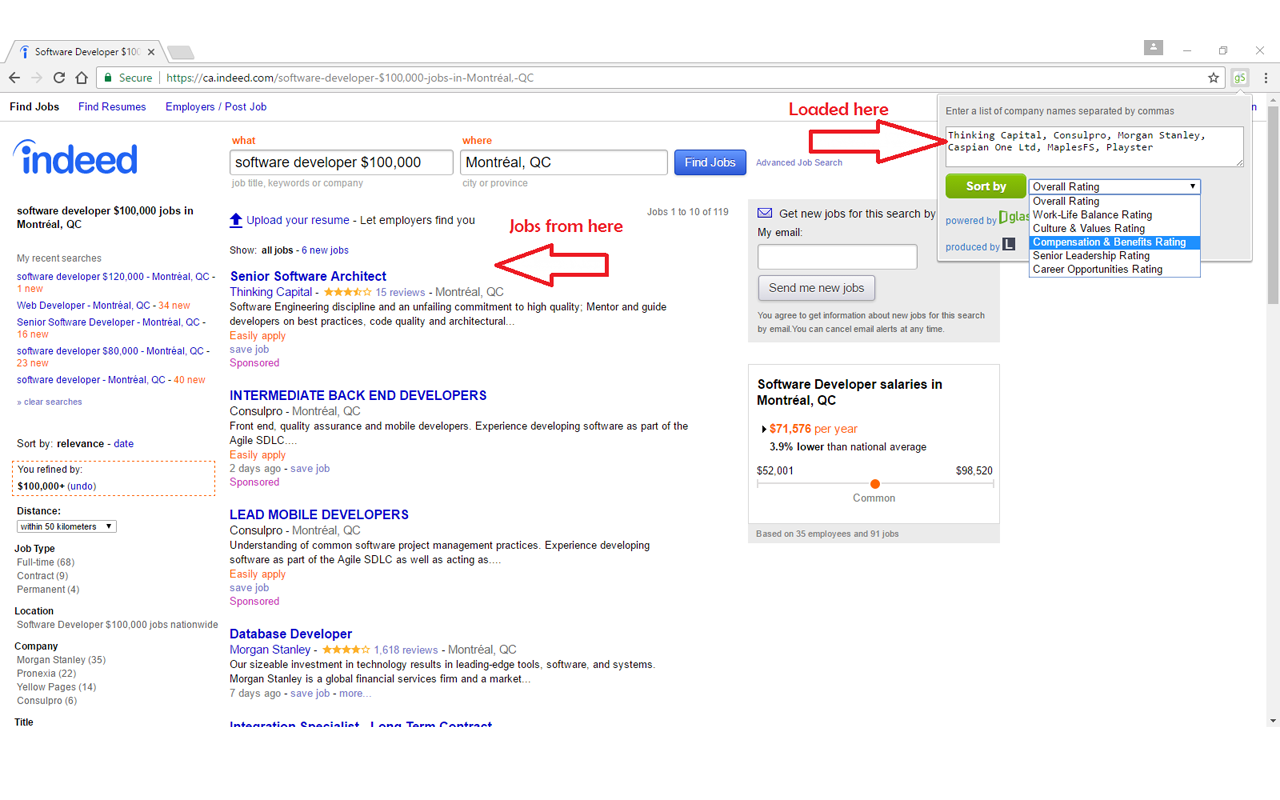Show 6 new jobs filter link
1280x800 pixels.
[x=325, y=250]
